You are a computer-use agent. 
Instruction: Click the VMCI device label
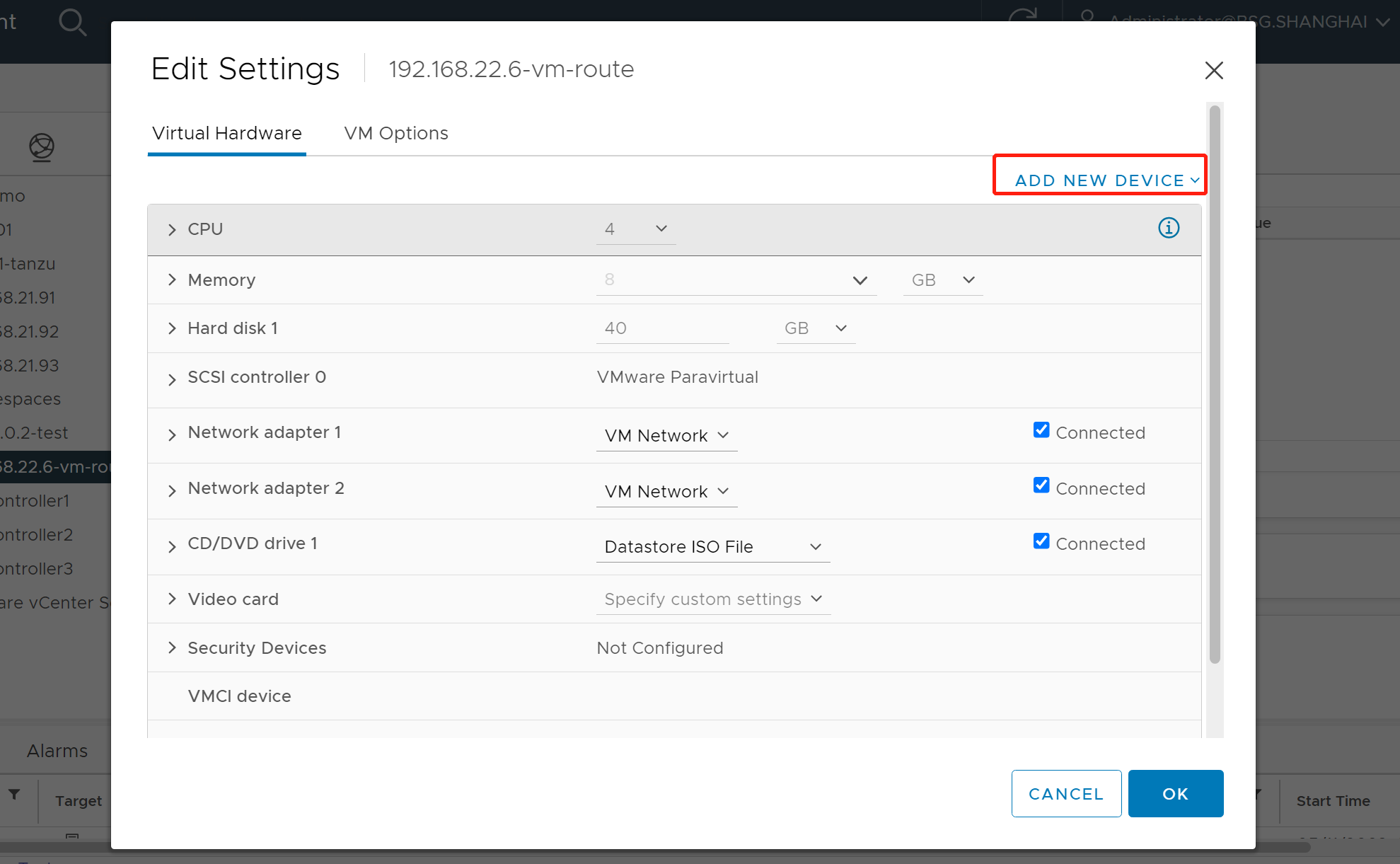pos(239,696)
